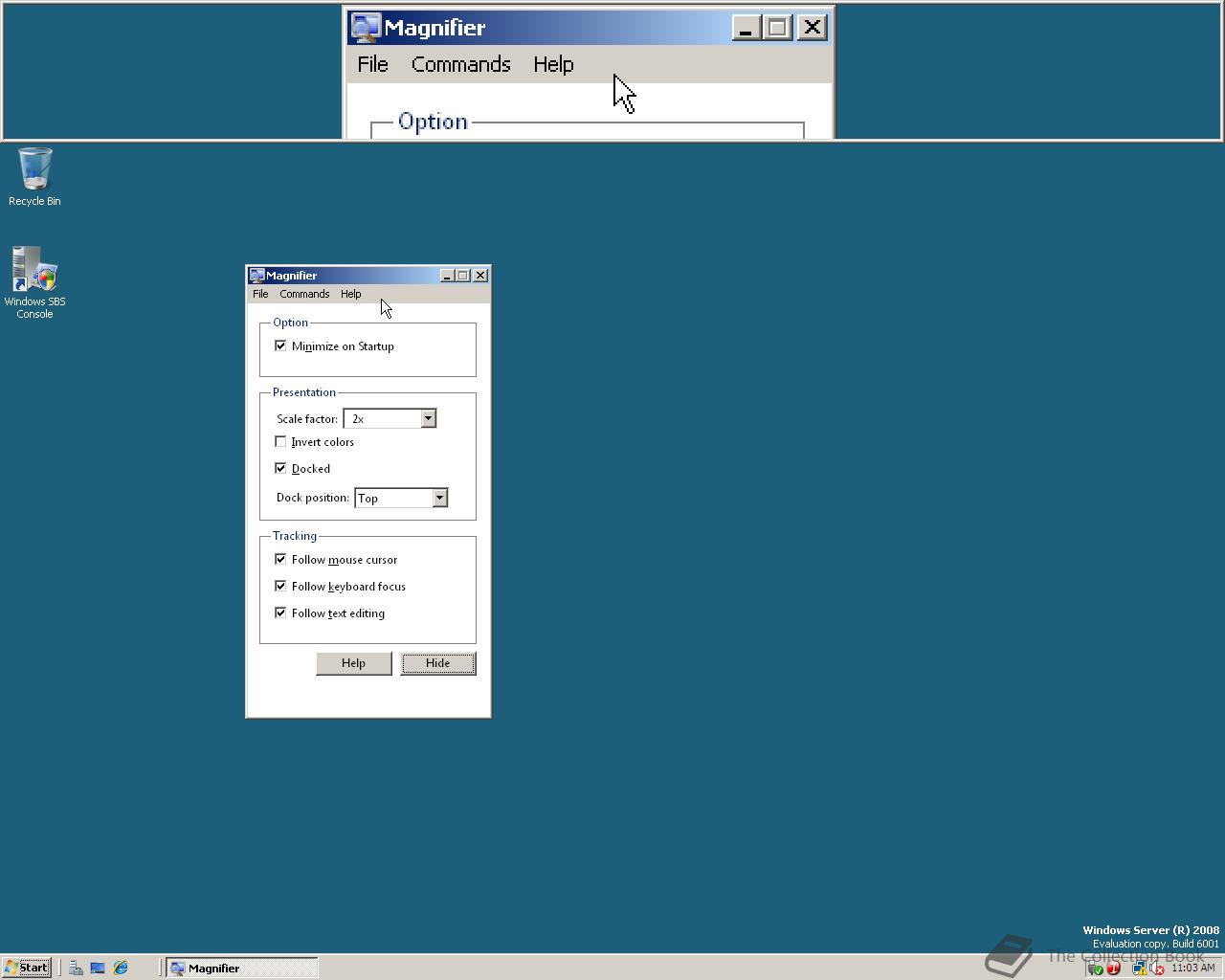The image size is (1225, 980).
Task: Click the Show Desktop quick launch icon
Action: point(98,968)
